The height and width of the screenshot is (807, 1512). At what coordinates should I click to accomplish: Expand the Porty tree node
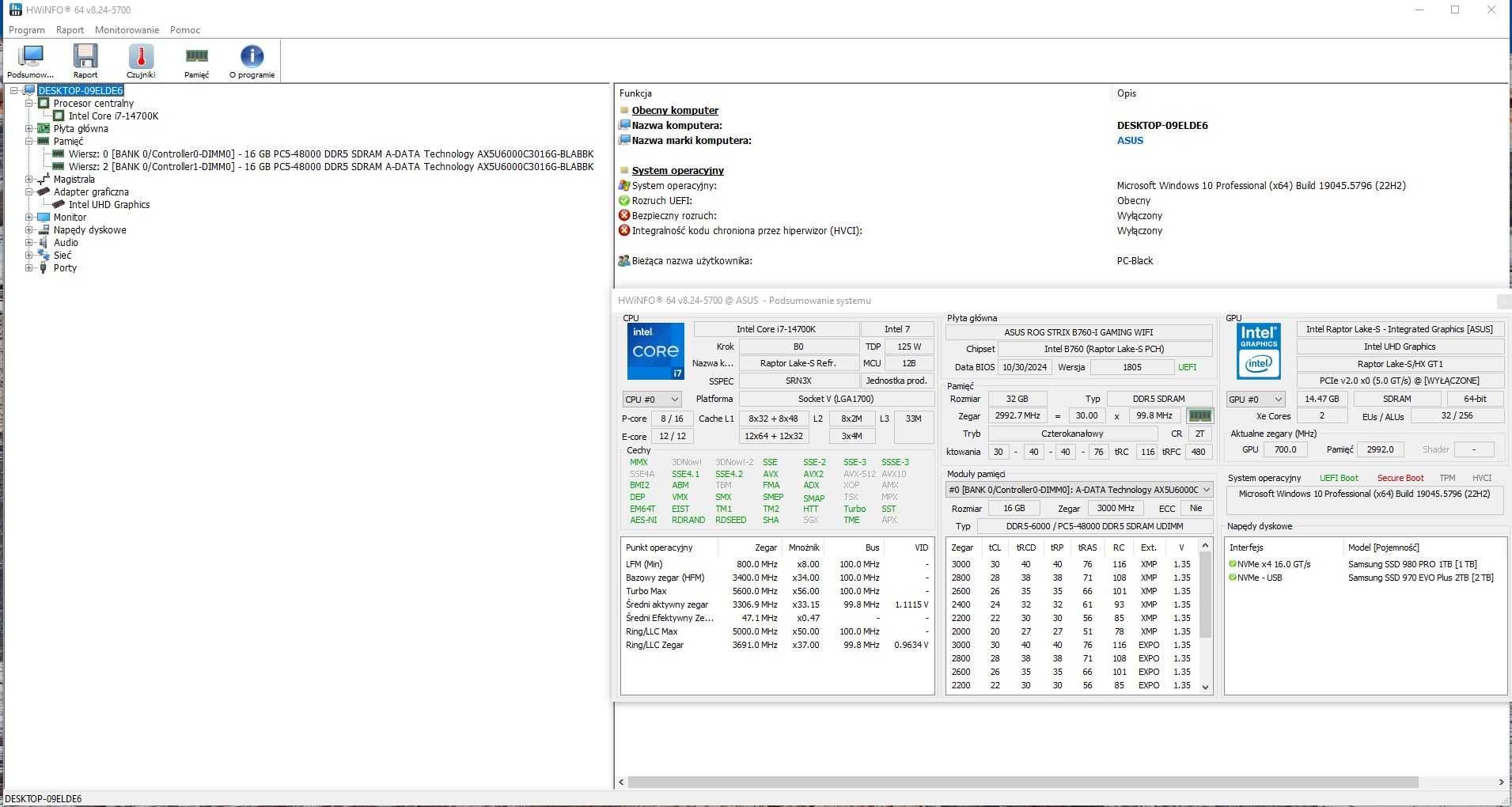pyautogui.click(x=29, y=268)
